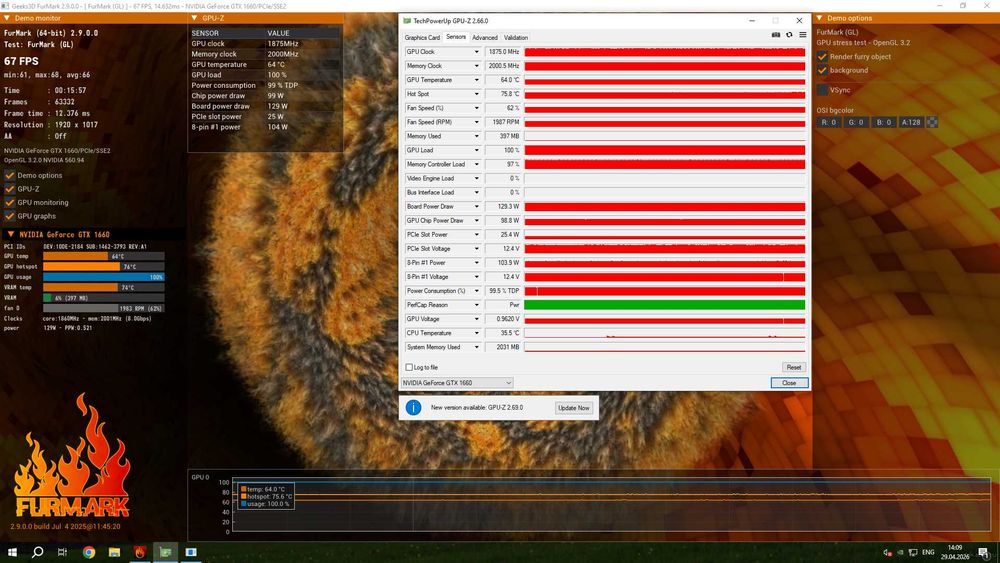Toggle the GPU graphs checkbox
Viewport: 1000px width, 563px height.
coord(10,216)
